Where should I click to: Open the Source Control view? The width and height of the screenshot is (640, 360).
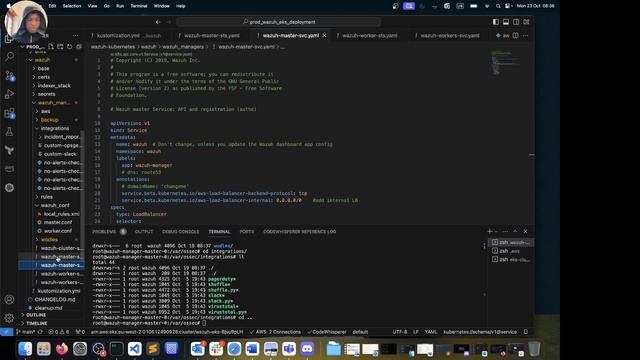9,75
